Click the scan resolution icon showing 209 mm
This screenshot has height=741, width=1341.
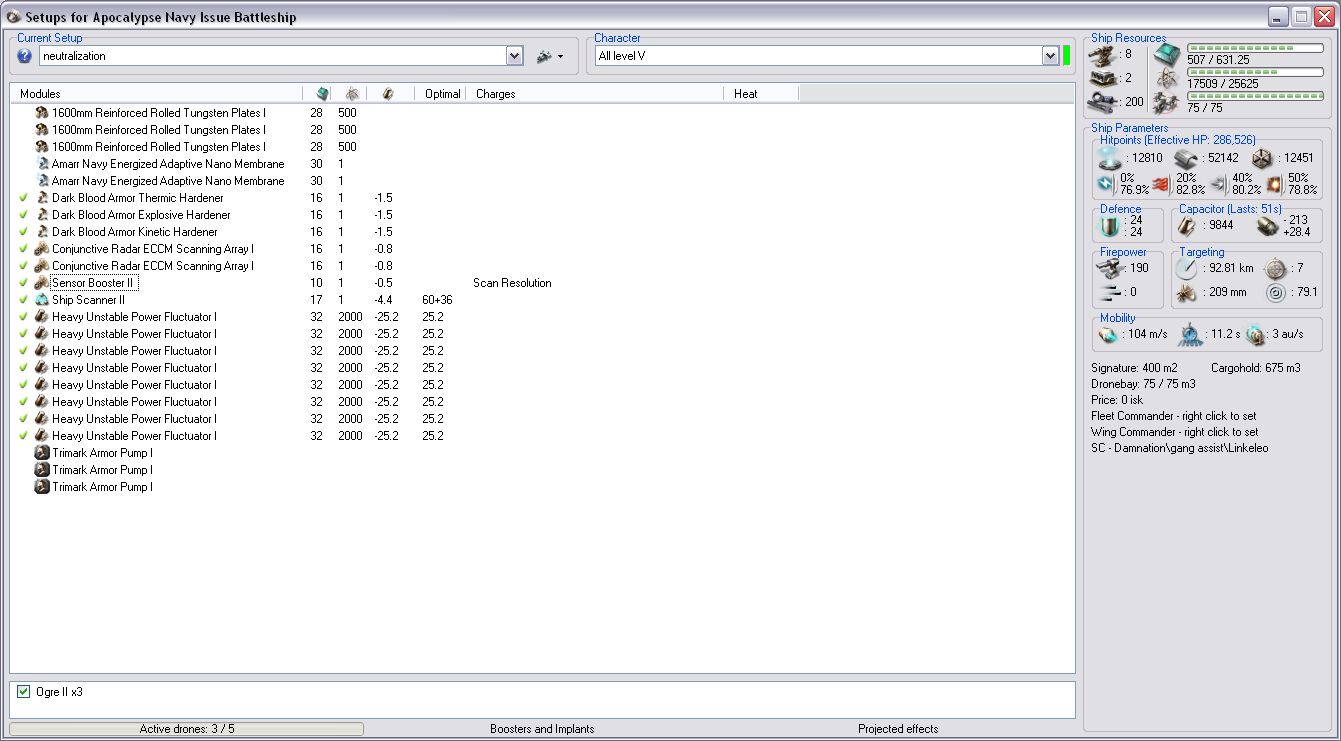tap(1186, 292)
